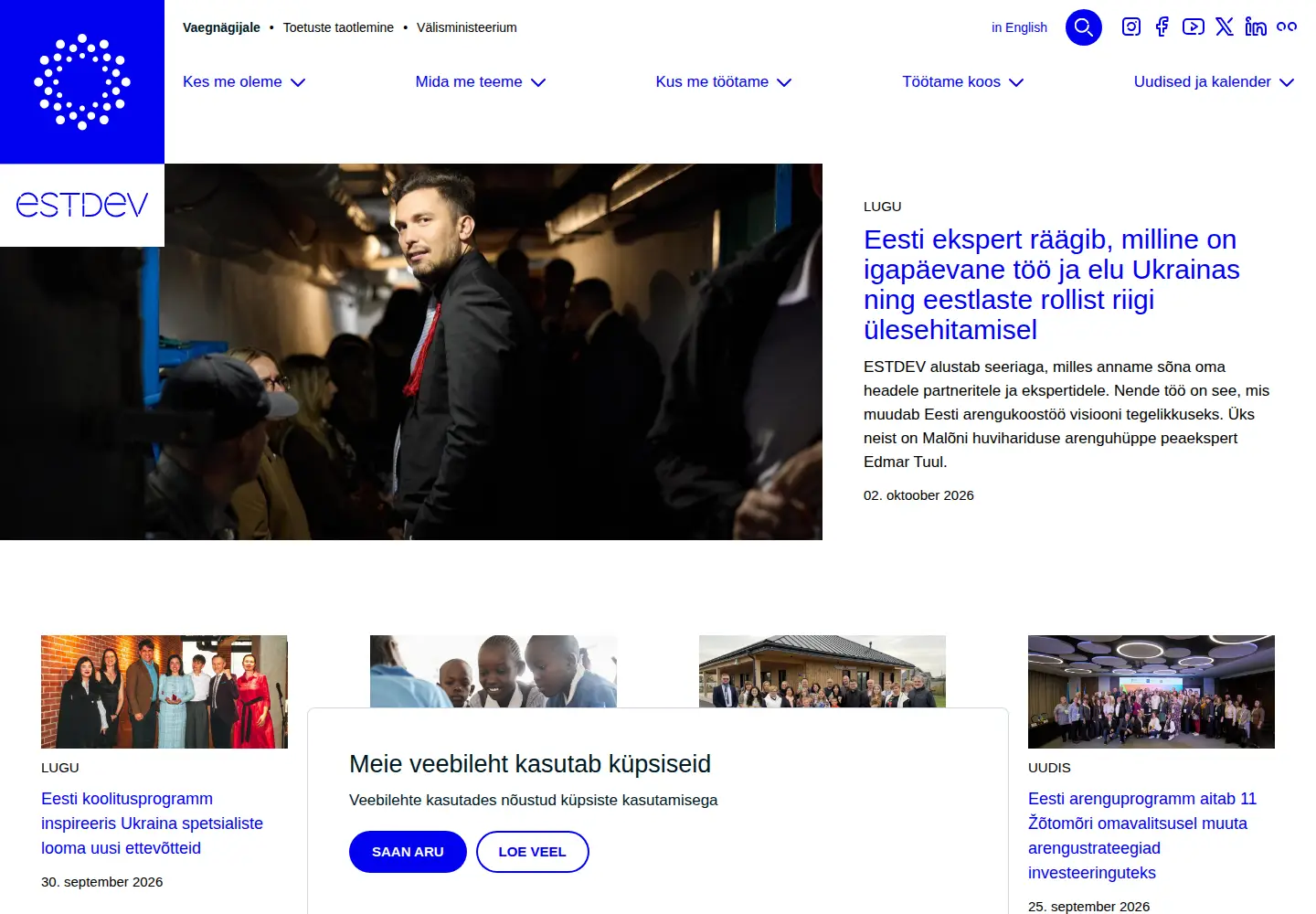Open the Instagram social icon
Image resolution: width=1316 pixels, height=914 pixels.
tap(1131, 27)
